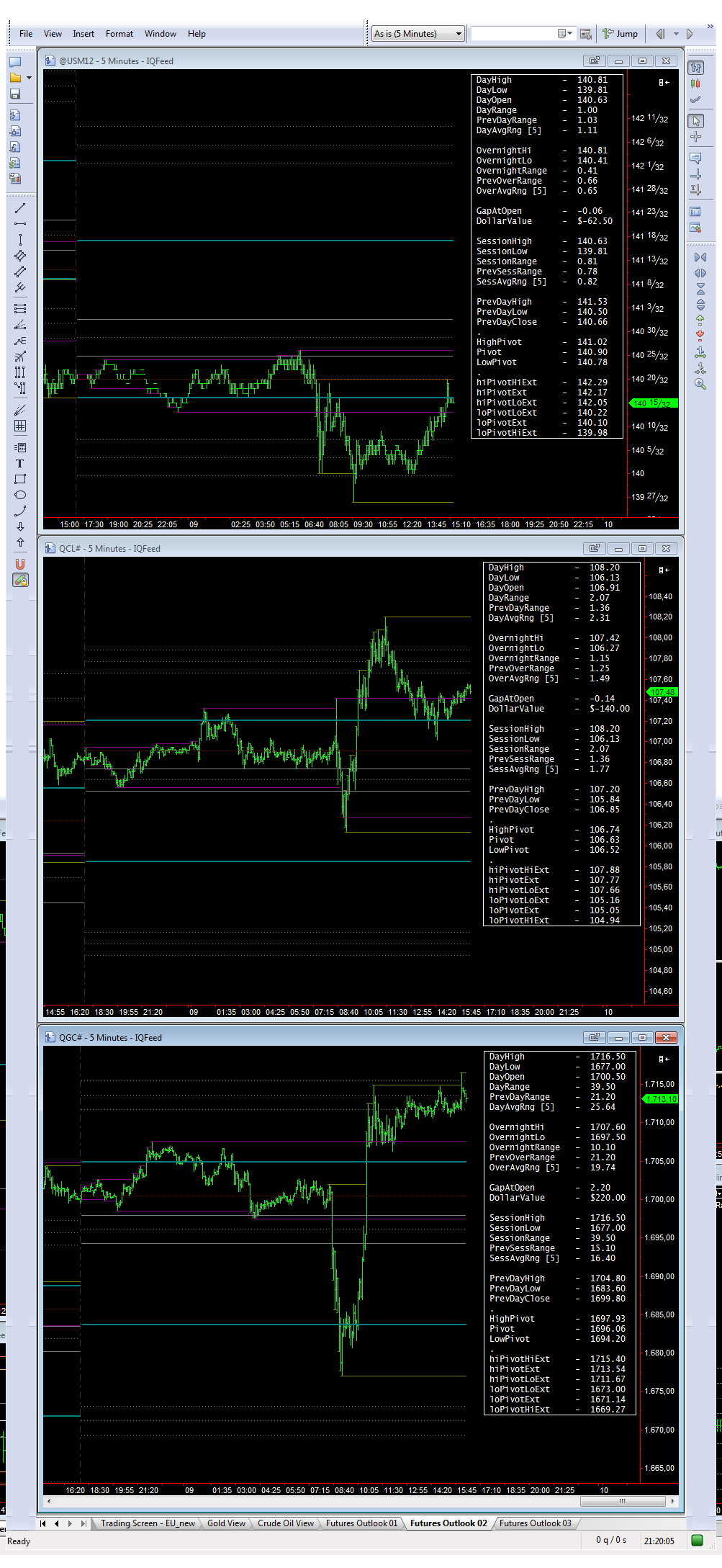Image resolution: width=722 pixels, height=1568 pixels.
Task: Click the zoom in magnifier icon
Action: click(x=700, y=384)
